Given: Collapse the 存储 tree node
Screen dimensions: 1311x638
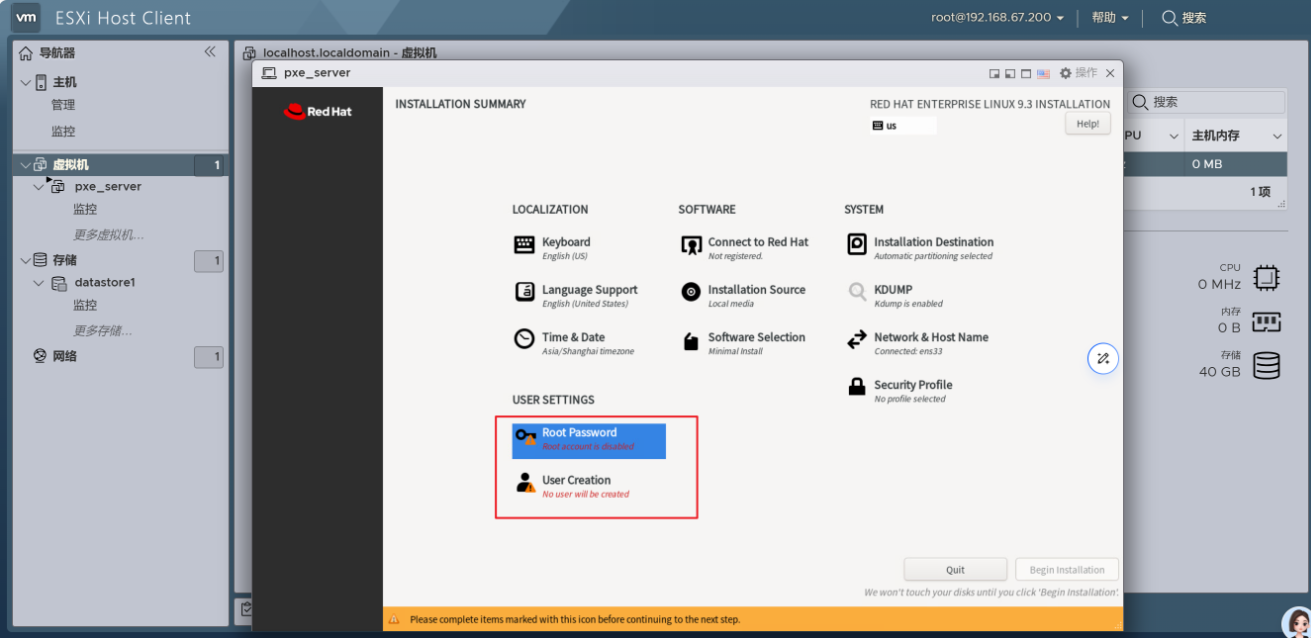Looking at the screenshot, I should [x=25, y=260].
